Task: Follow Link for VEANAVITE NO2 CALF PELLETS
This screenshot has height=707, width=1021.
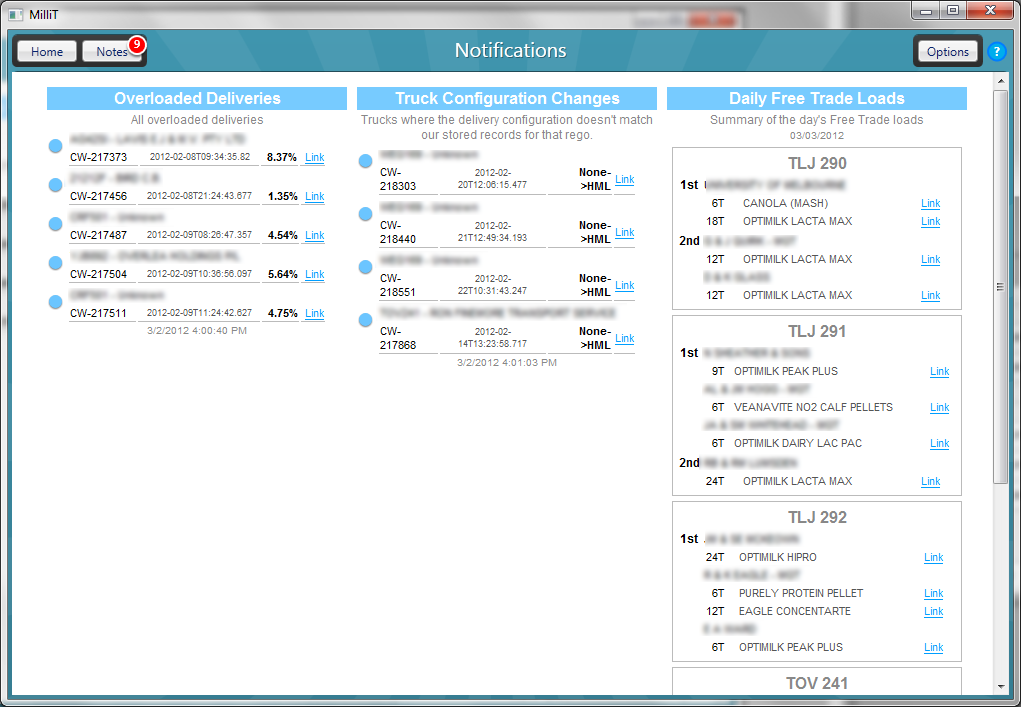Action: coord(939,407)
